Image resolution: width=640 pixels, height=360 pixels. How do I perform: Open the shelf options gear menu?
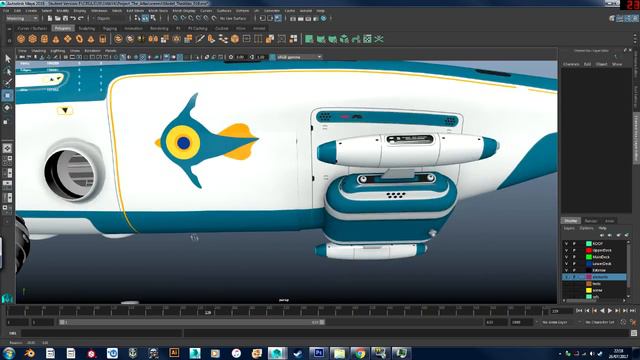pos(9,40)
